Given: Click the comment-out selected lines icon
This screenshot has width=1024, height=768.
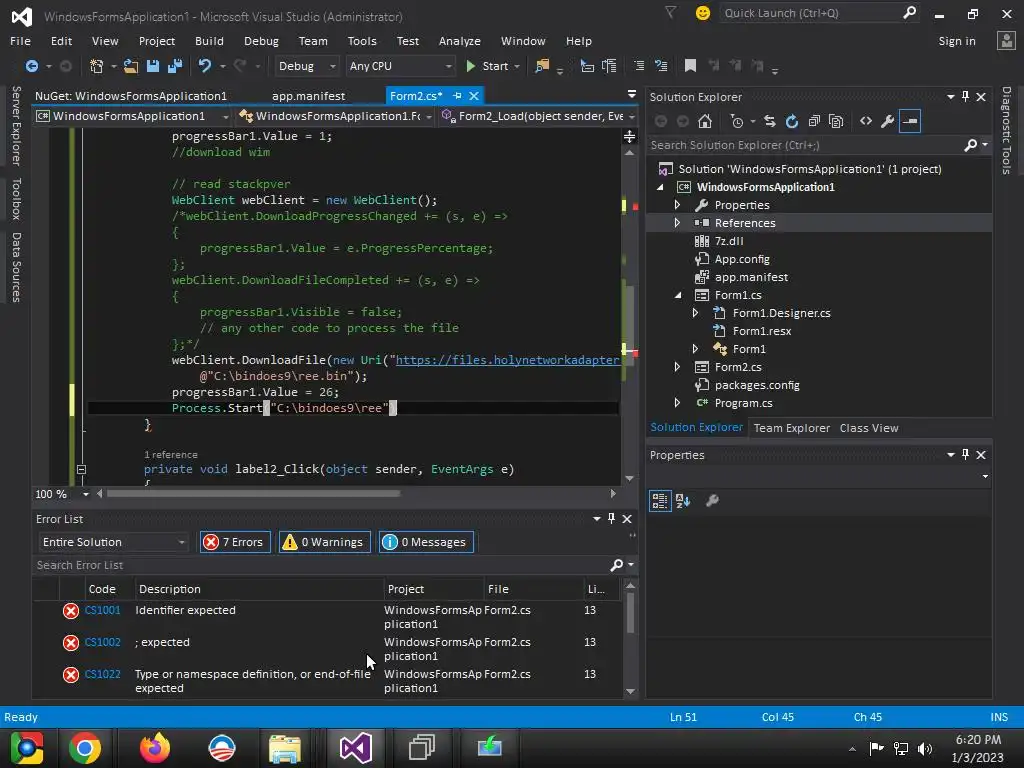Looking at the screenshot, I should click(x=639, y=66).
